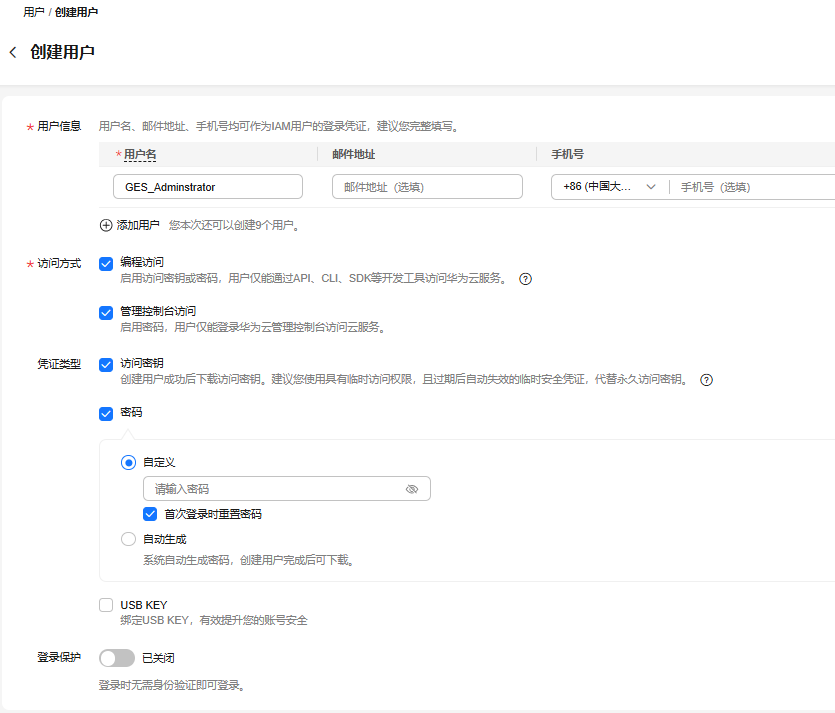The width and height of the screenshot is (835, 713).
Task: Click the 邮件地址 input field
Action: [427, 187]
